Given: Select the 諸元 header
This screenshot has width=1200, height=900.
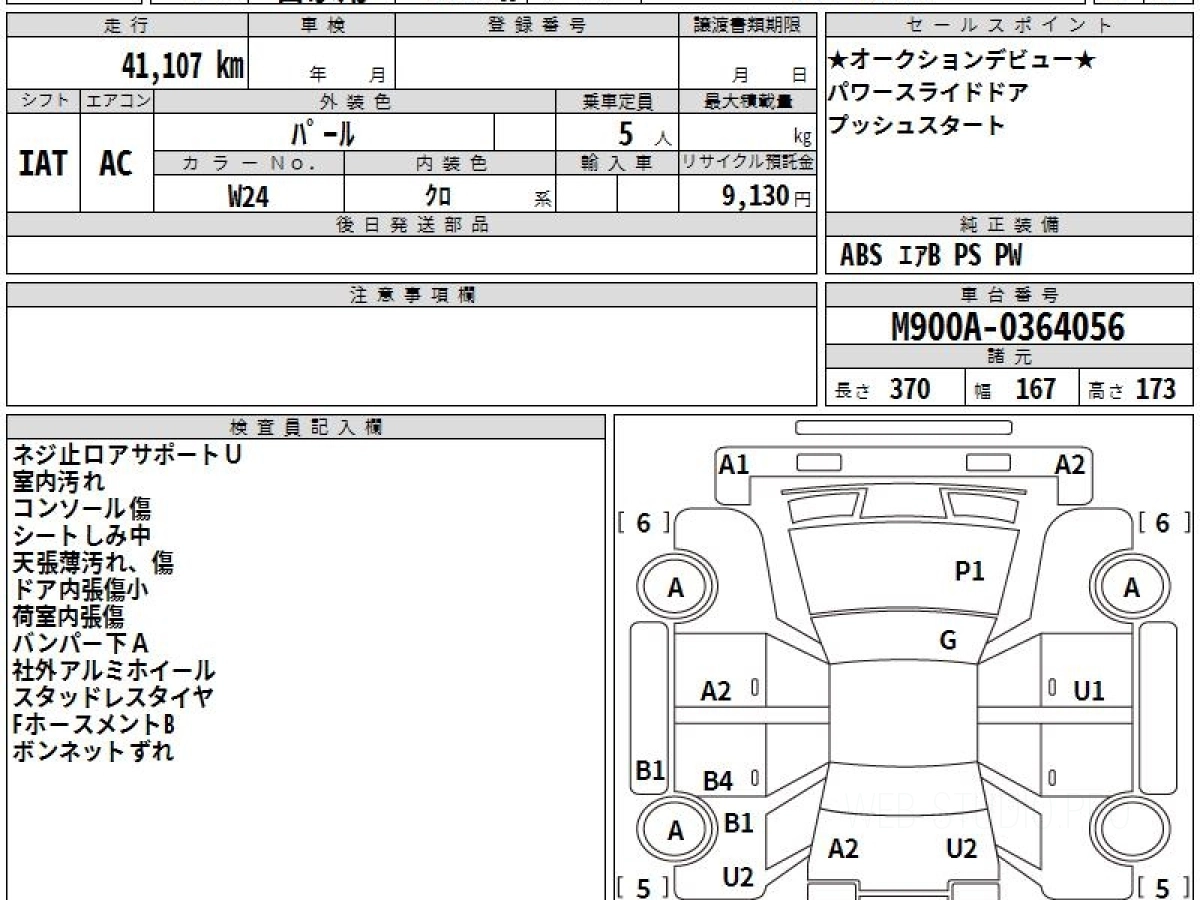Looking at the screenshot, I should point(1010,357).
